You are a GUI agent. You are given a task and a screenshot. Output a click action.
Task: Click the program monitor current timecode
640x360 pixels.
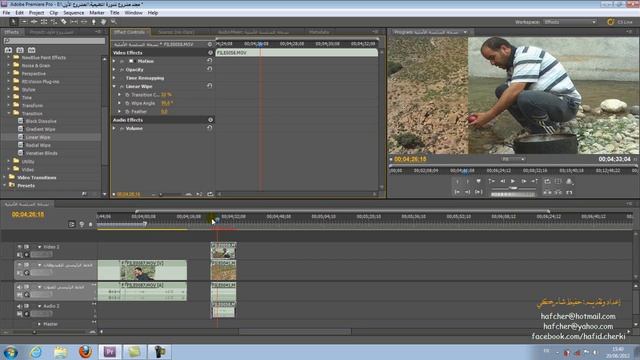[x=410, y=159]
